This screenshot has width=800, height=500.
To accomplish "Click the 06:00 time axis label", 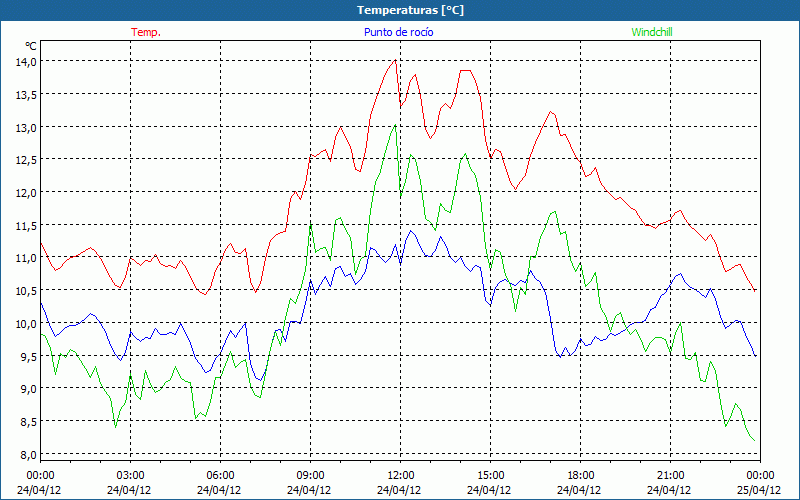I will [220, 476].
